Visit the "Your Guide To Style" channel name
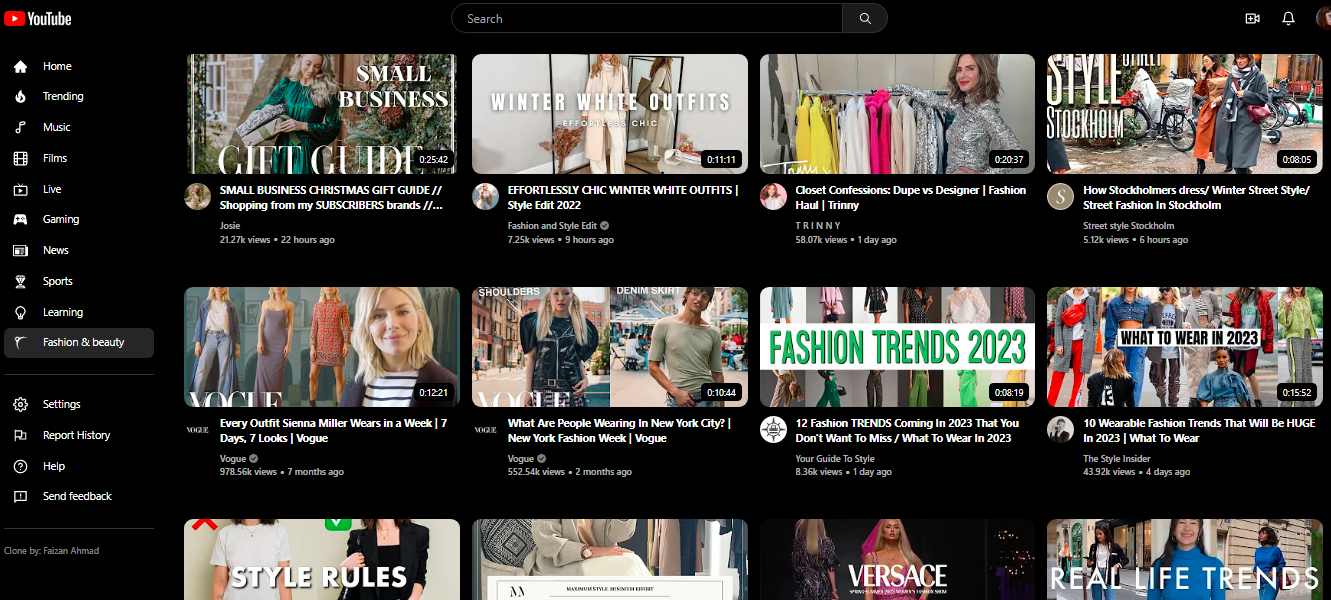The height and width of the screenshot is (600, 1331). click(835, 459)
